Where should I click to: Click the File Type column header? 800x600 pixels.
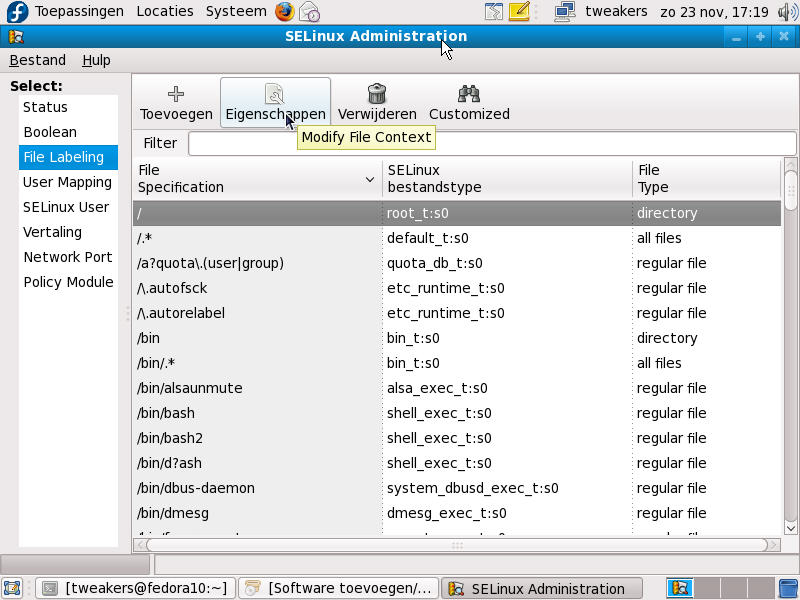coord(707,179)
